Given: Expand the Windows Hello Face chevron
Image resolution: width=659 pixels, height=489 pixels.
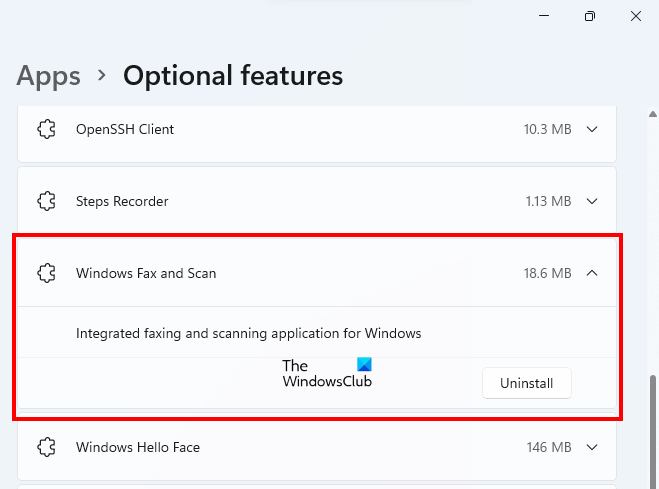Looking at the screenshot, I should (x=592, y=447).
